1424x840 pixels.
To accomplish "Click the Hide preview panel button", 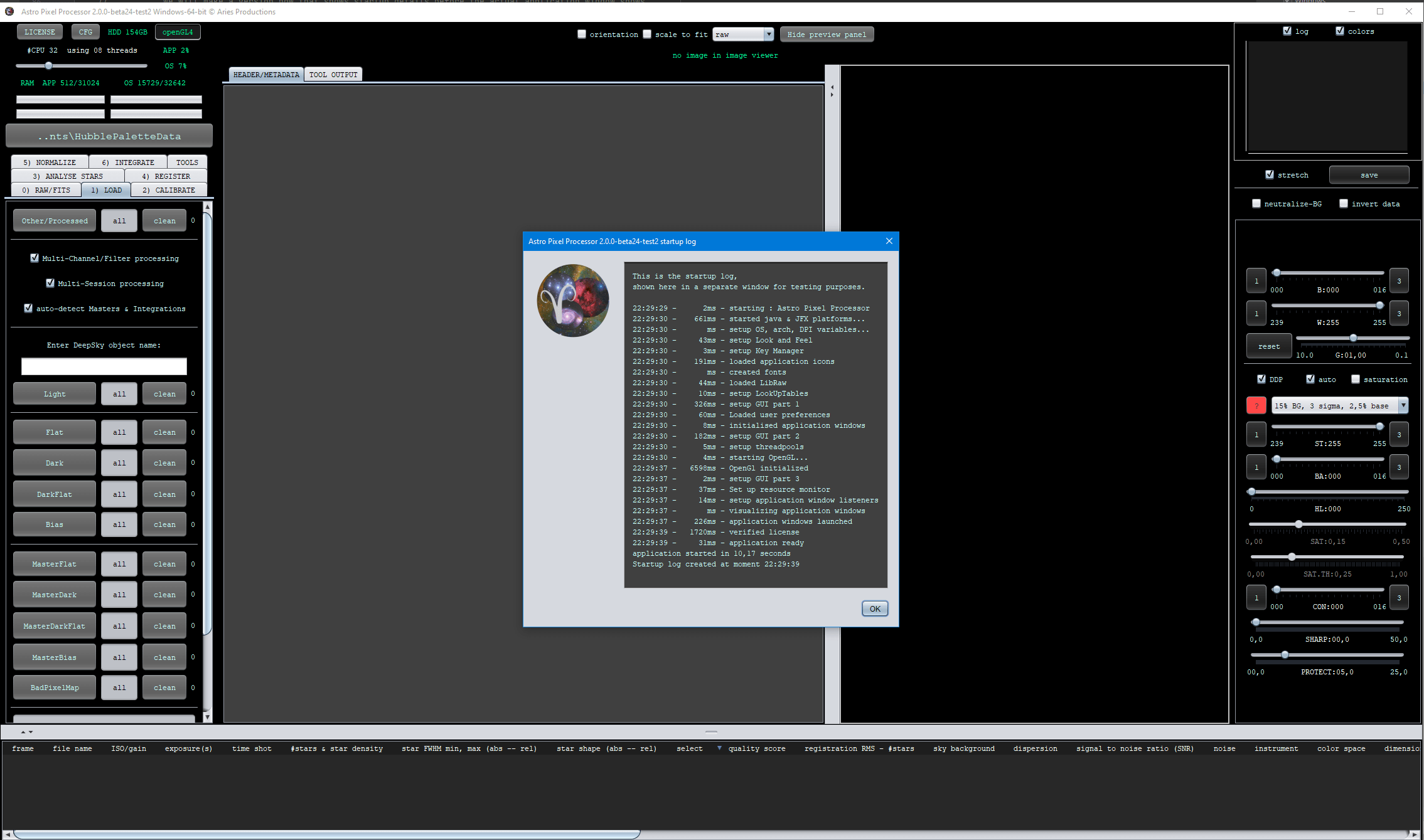I will pyautogui.click(x=826, y=35).
